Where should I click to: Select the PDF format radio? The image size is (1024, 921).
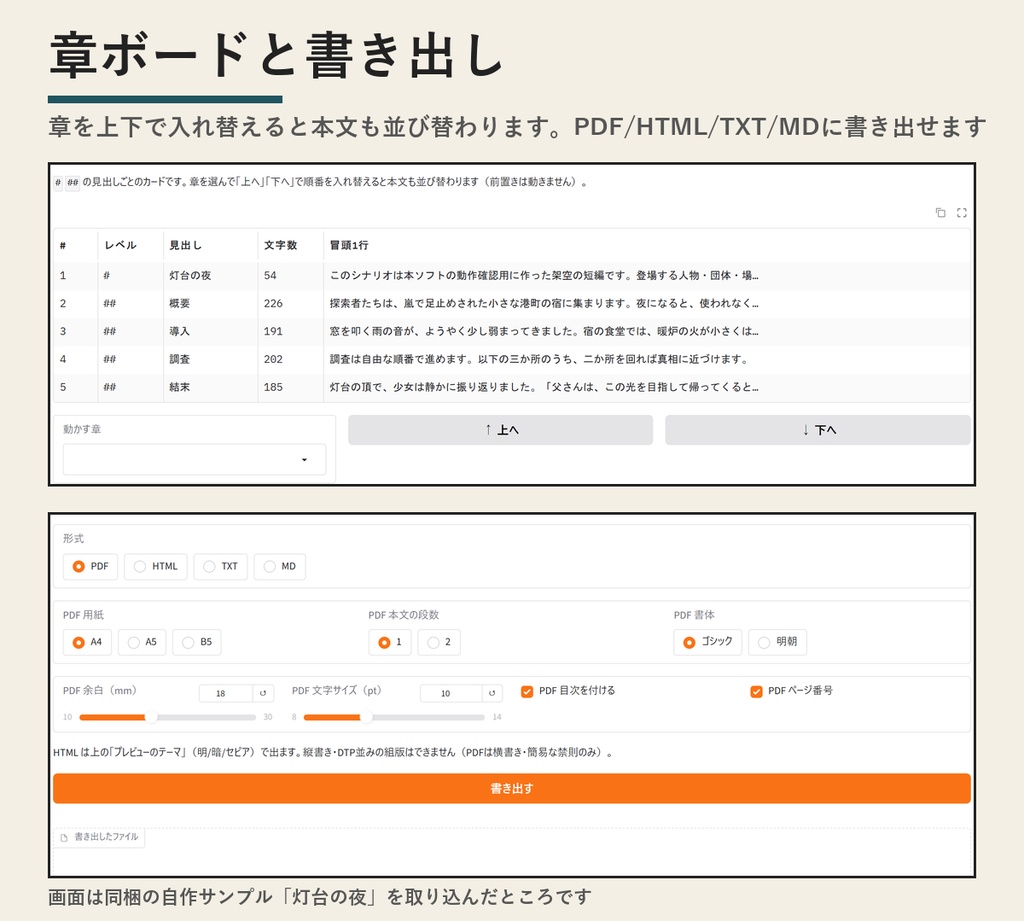pos(90,566)
